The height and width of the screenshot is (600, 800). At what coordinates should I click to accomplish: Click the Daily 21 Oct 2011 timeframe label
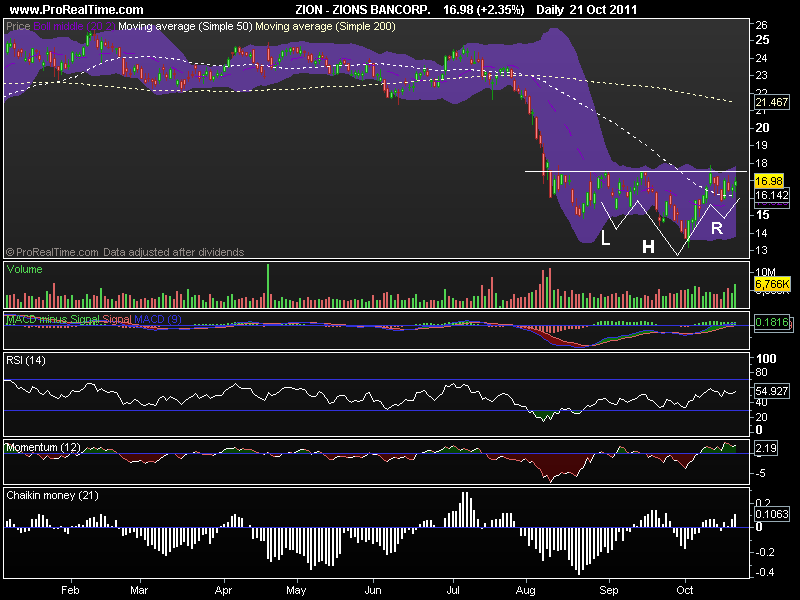click(x=586, y=9)
